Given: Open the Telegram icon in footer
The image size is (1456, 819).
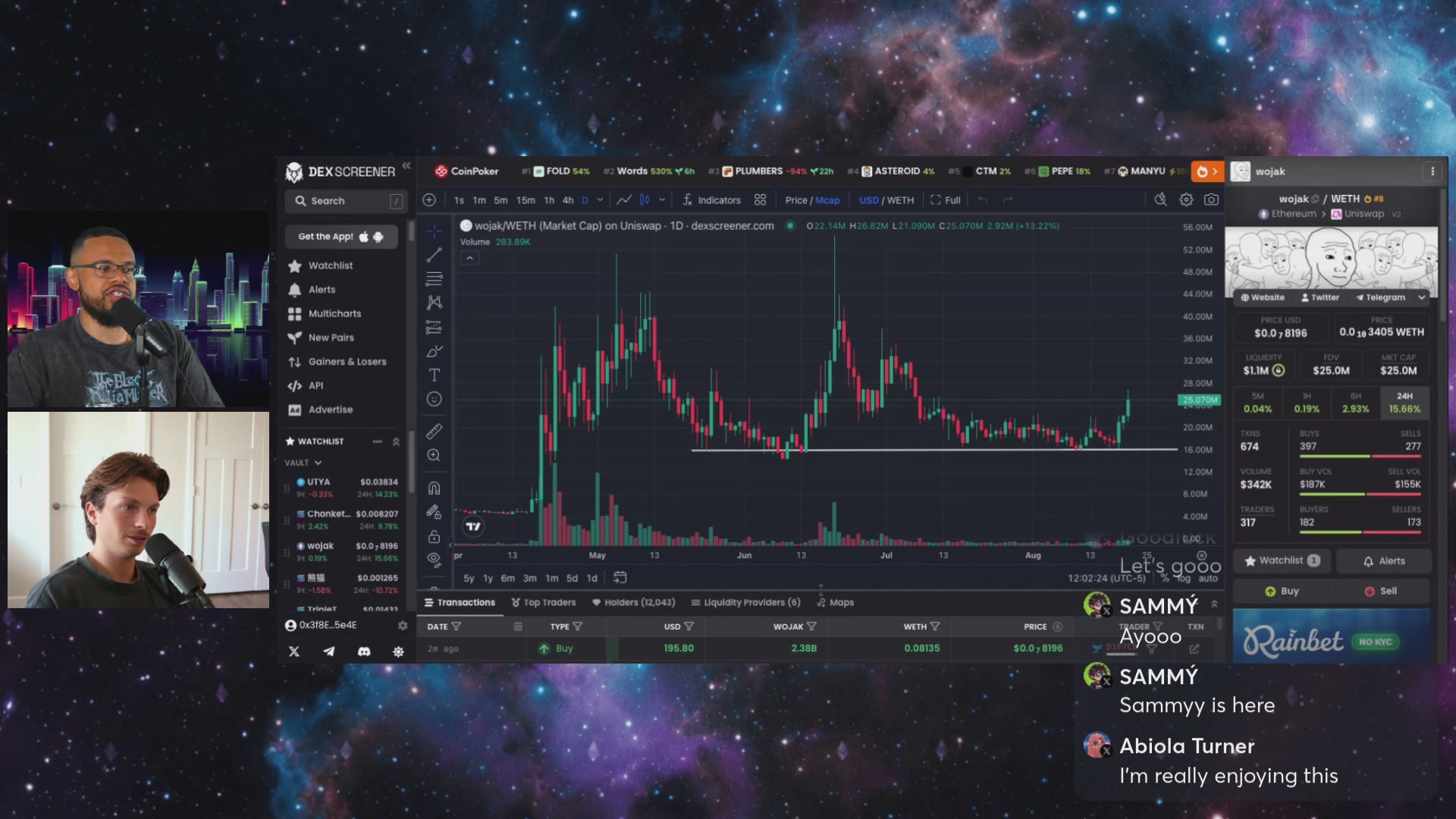Looking at the screenshot, I should 329,651.
